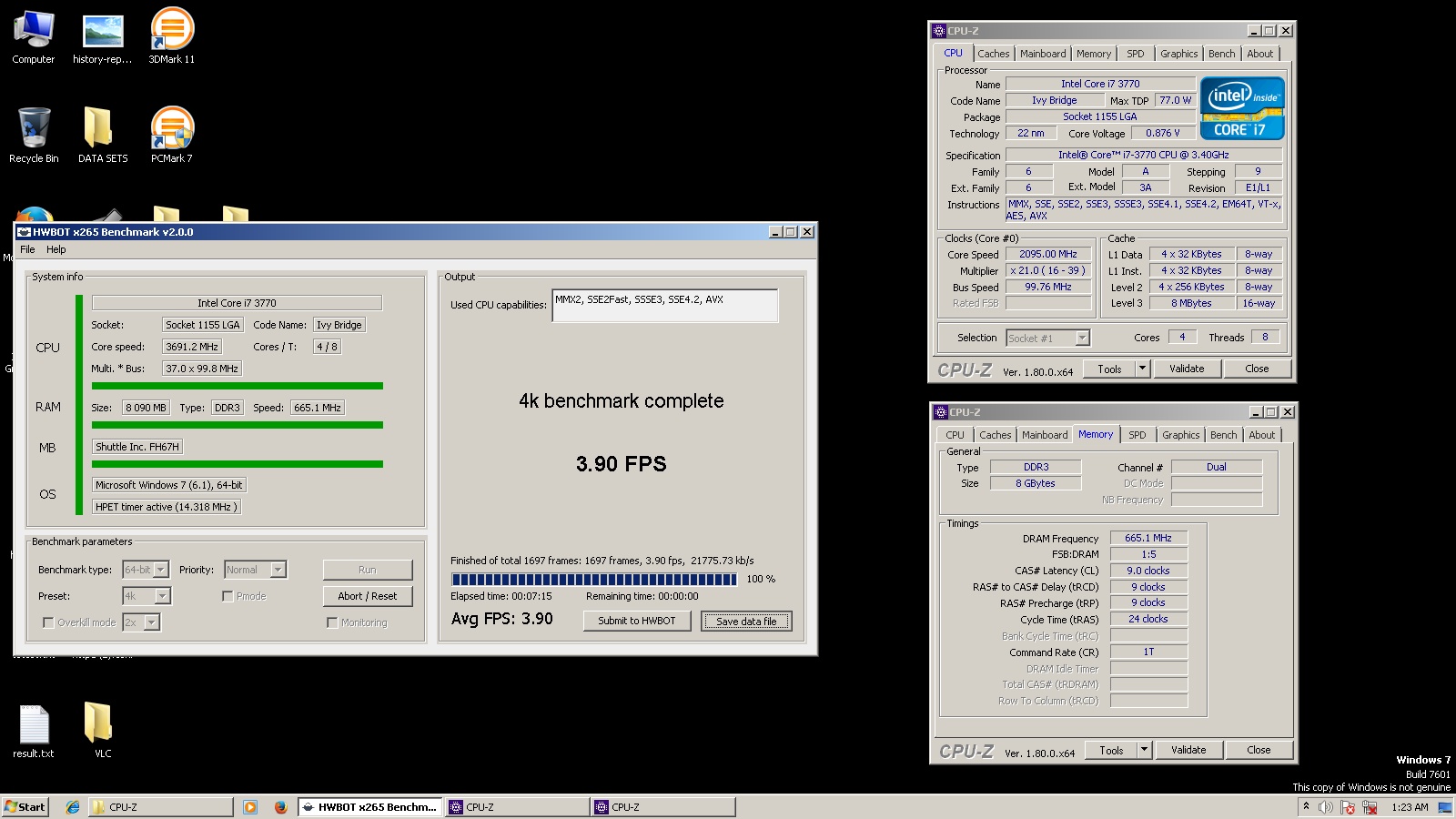This screenshot has width=1456, height=819.
Task: Click Validate in lower CPU-Z window
Action: 1188,750
